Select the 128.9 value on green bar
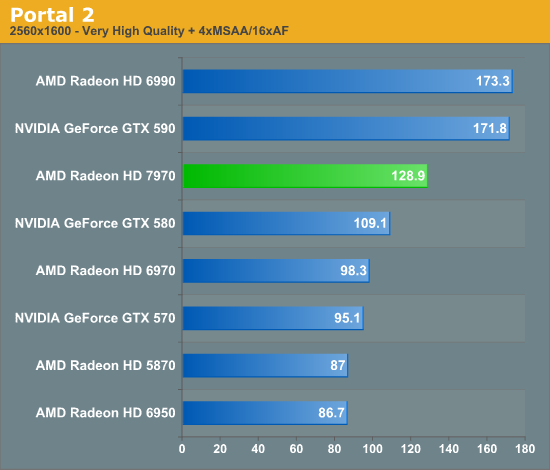The image size is (550, 470). pyautogui.click(x=408, y=176)
